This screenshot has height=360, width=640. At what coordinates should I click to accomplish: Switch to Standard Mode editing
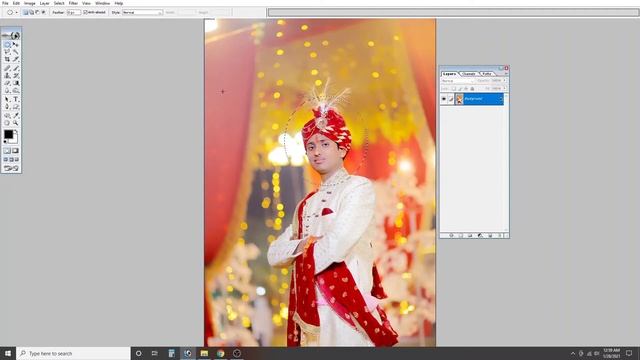coord(7,151)
